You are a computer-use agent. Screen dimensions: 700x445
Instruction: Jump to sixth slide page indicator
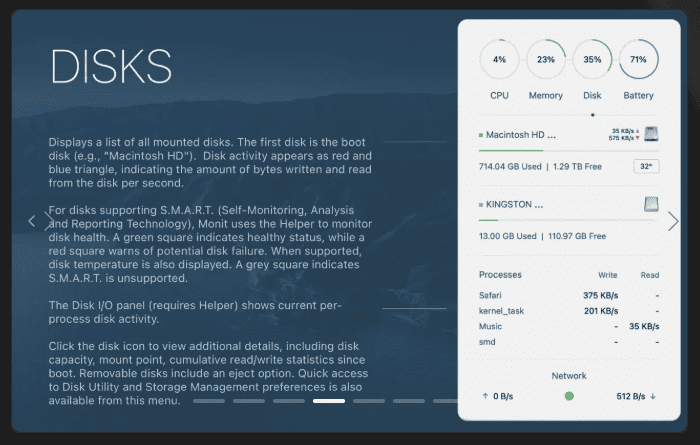pos(409,401)
